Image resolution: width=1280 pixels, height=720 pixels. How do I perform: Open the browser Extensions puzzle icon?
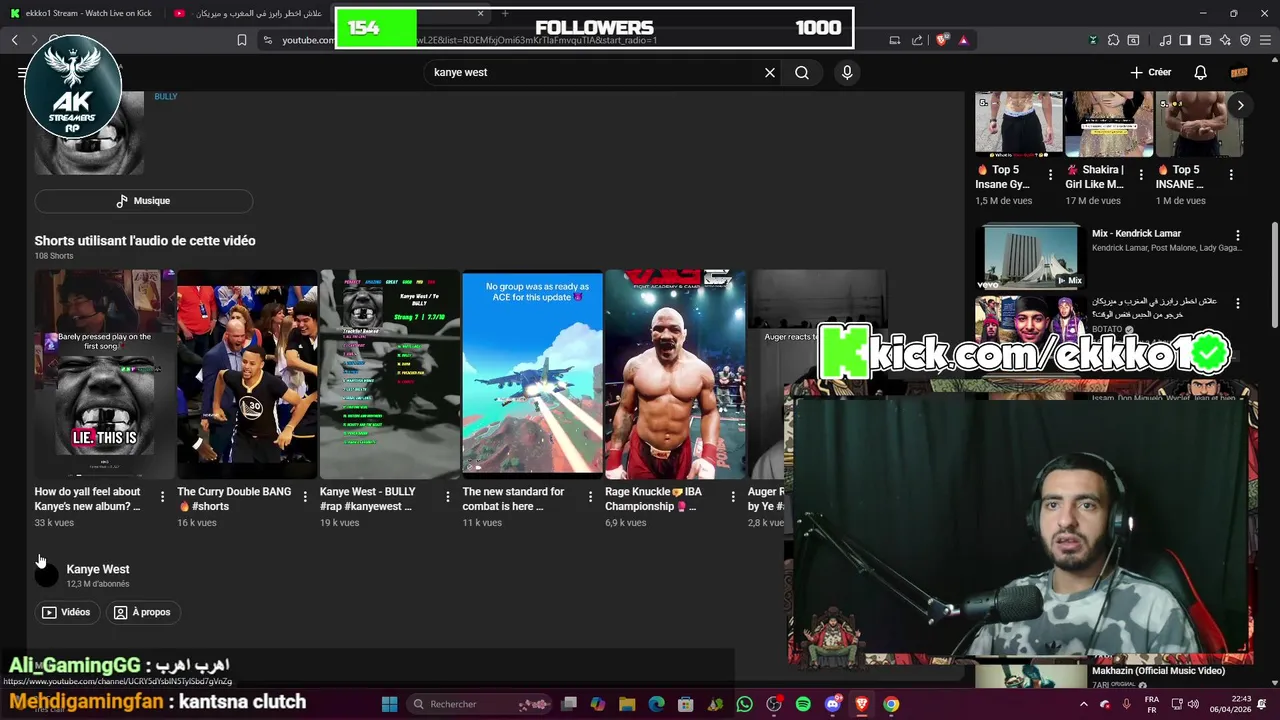tap(1113, 40)
